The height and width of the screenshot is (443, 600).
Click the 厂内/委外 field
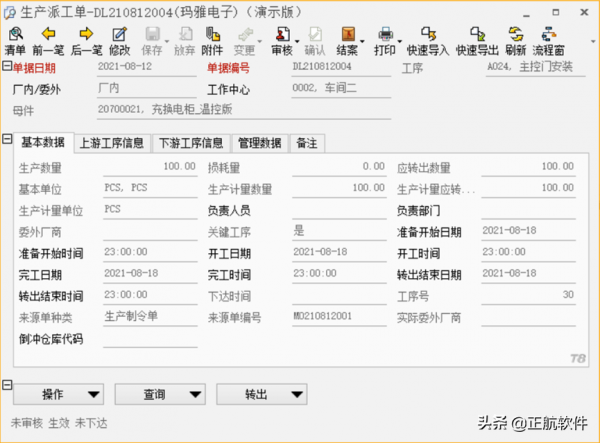point(147,89)
